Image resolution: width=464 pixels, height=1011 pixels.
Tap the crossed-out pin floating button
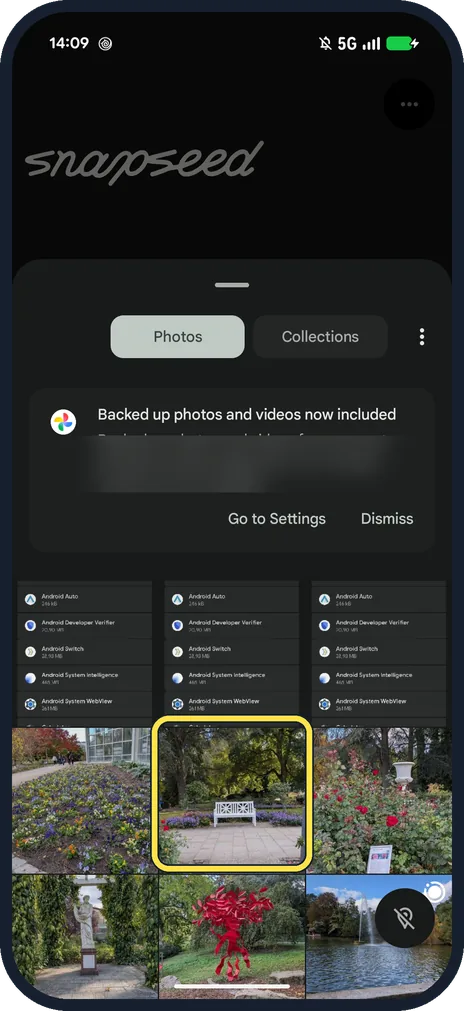click(x=405, y=919)
